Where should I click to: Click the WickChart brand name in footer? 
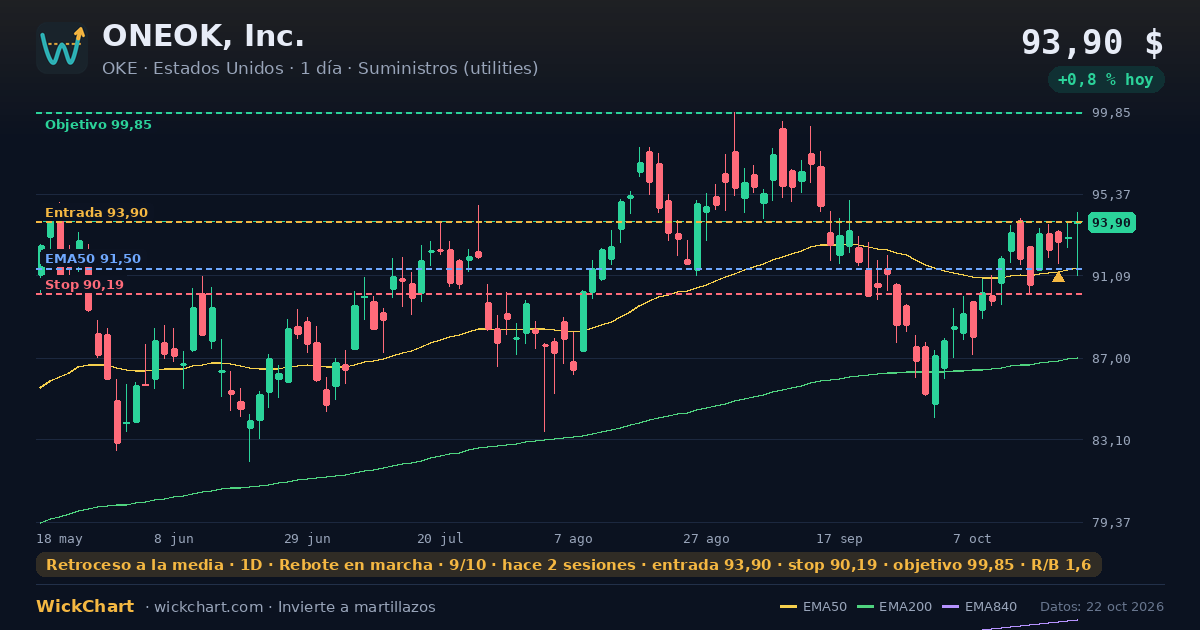85,607
